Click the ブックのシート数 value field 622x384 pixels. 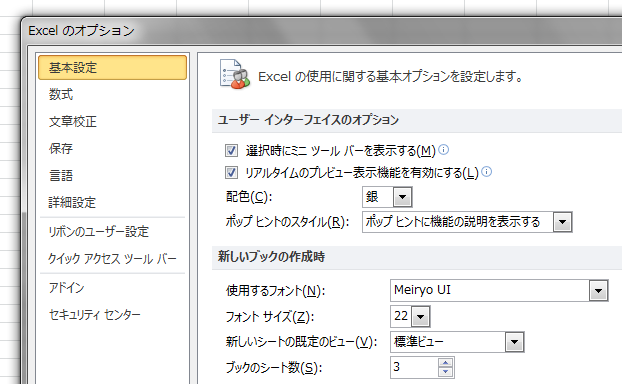tap(415, 367)
